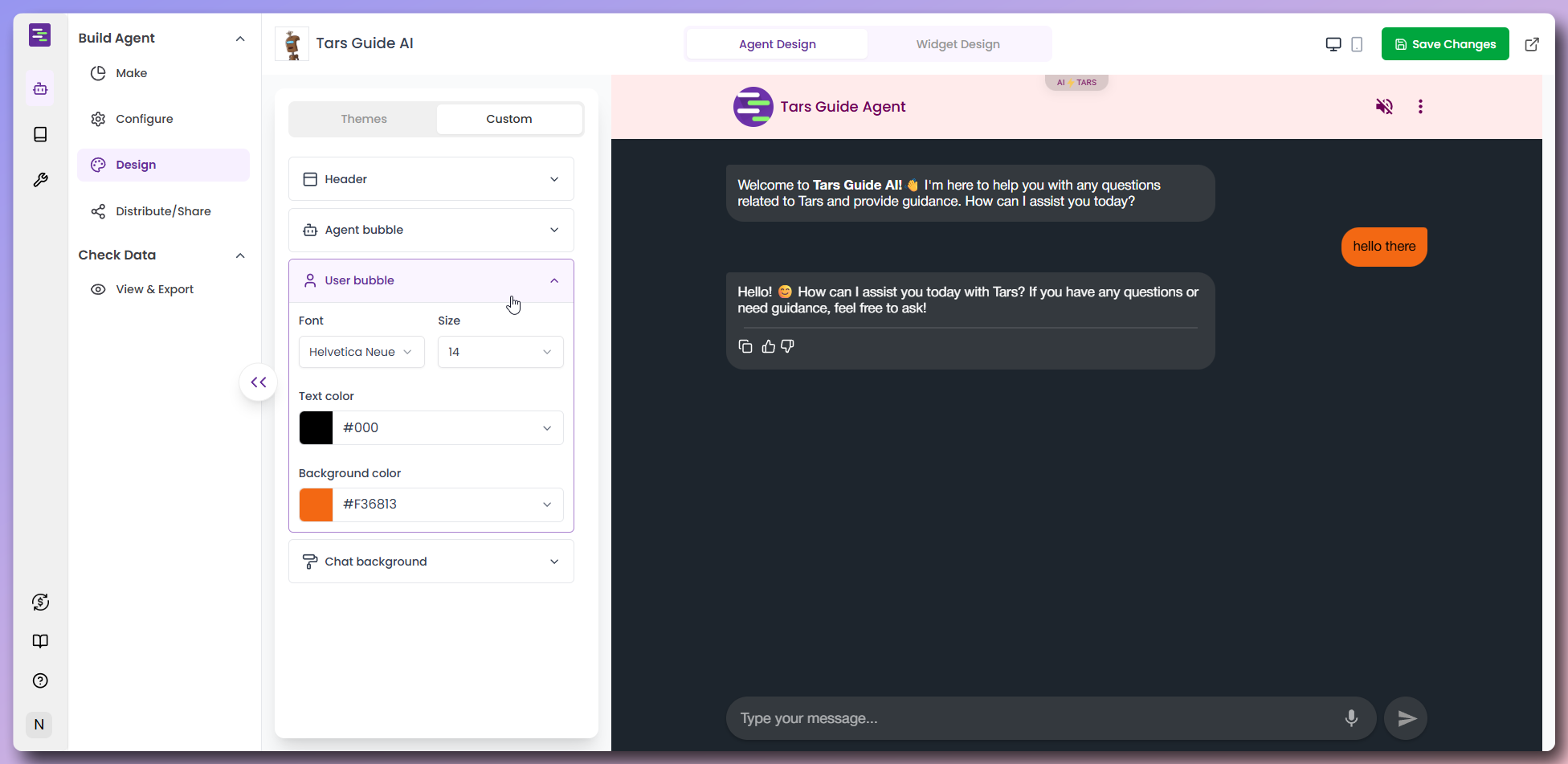Open chat preview in new window icon
The image size is (1568, 764).
[x=1533, y=44]
